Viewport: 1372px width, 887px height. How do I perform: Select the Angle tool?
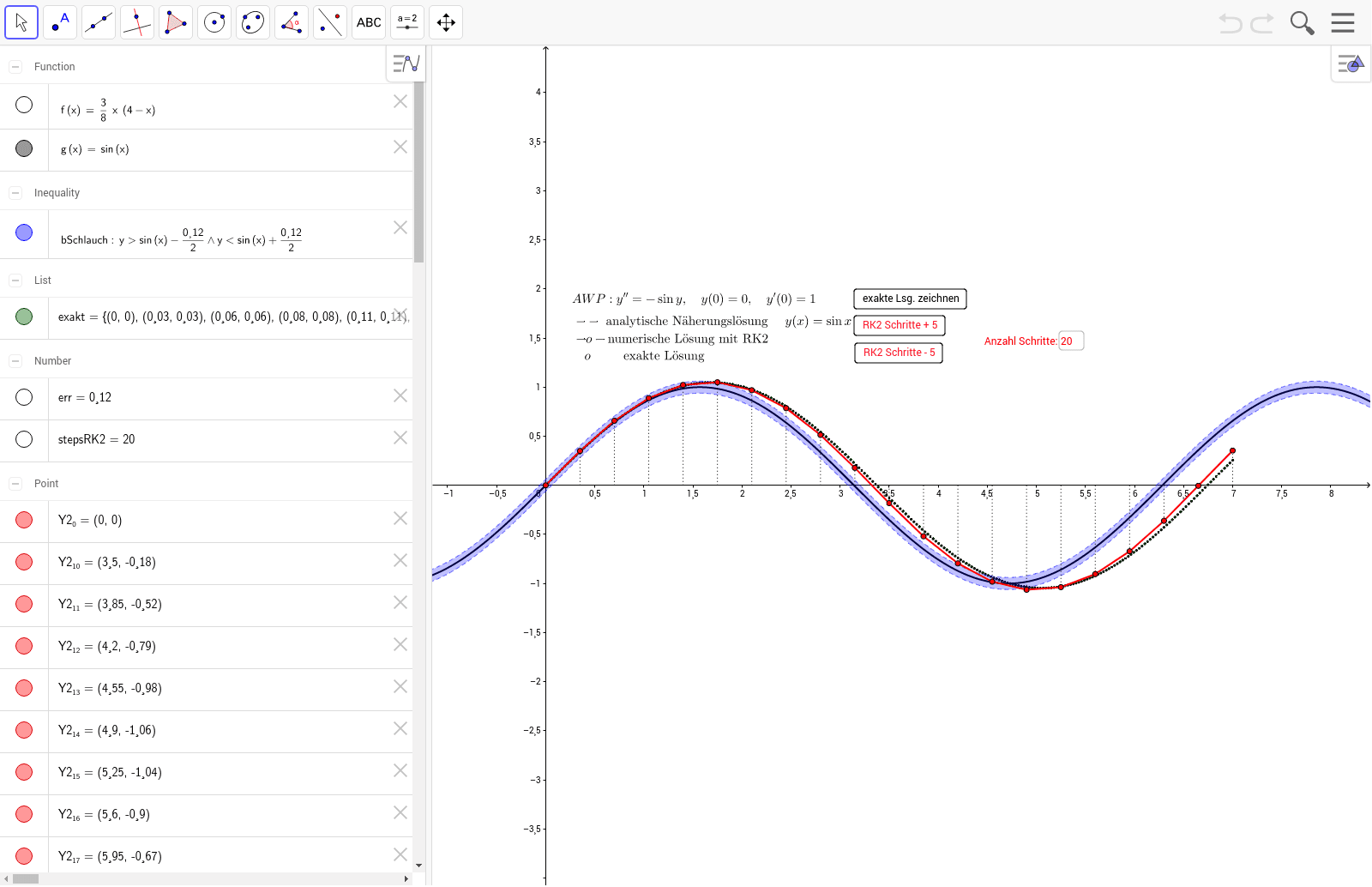point(292,22)
